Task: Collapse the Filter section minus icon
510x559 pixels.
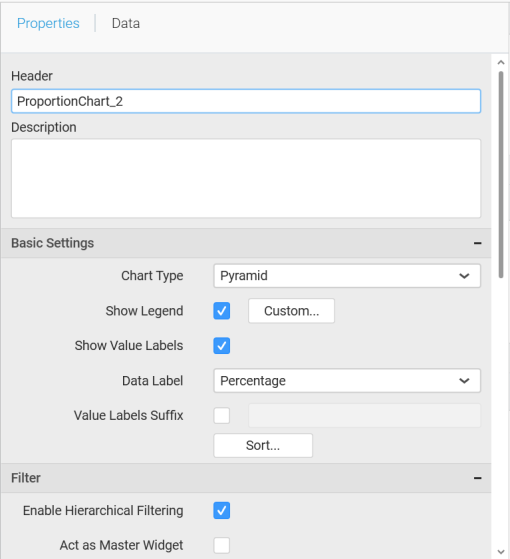Action: tap(478, 478)
